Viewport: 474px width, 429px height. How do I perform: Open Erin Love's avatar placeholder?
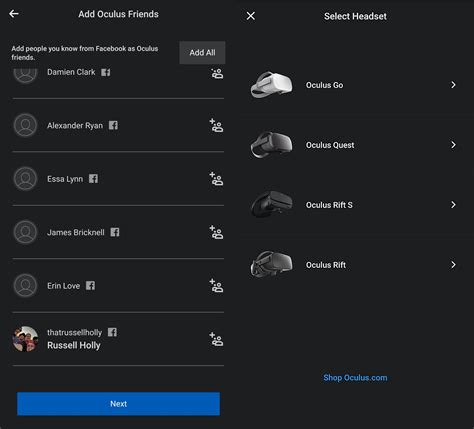[25, 285]
